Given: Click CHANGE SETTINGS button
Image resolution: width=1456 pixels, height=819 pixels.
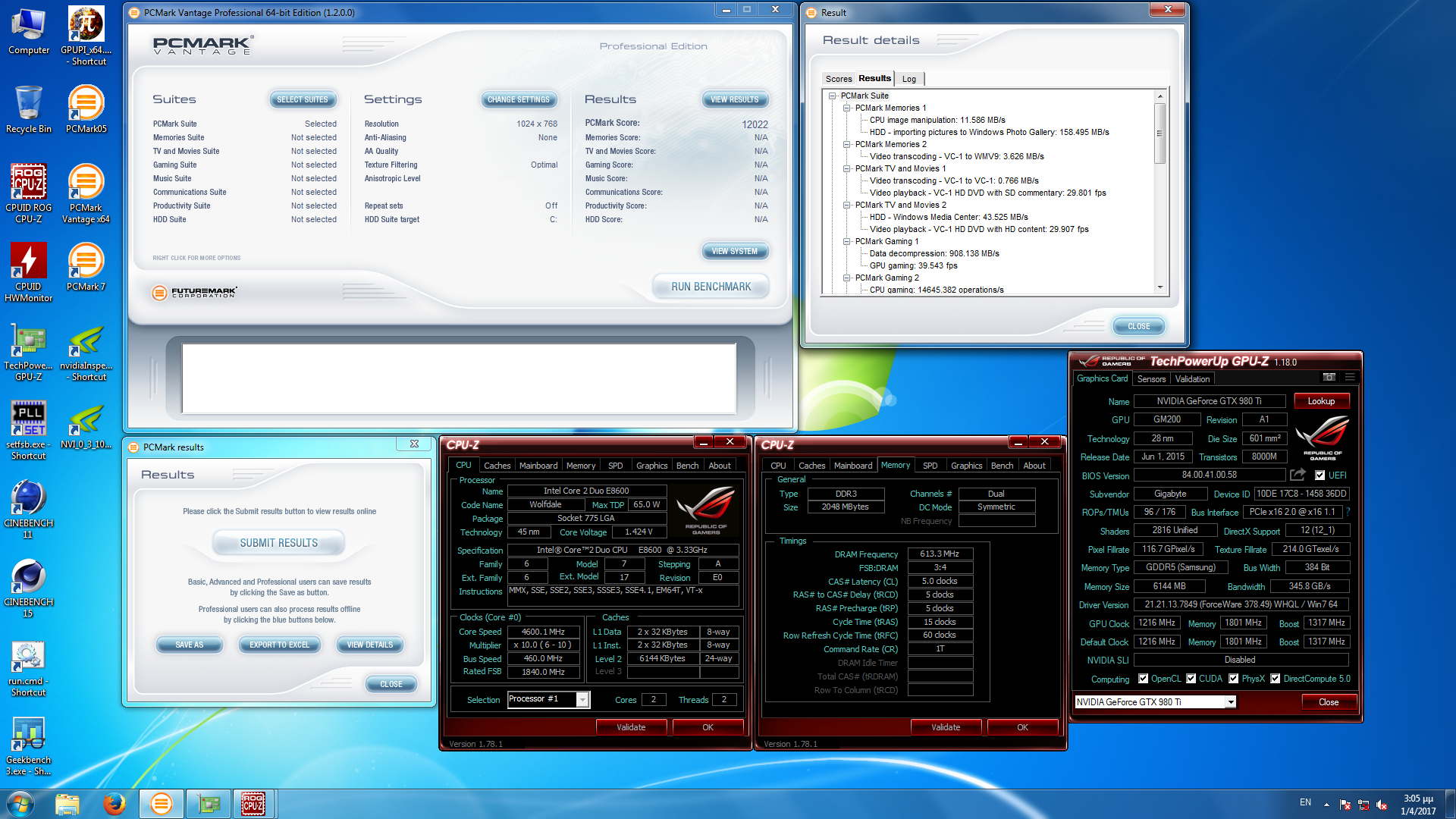Looking at the screenshot, I should [x=519, y=99].
